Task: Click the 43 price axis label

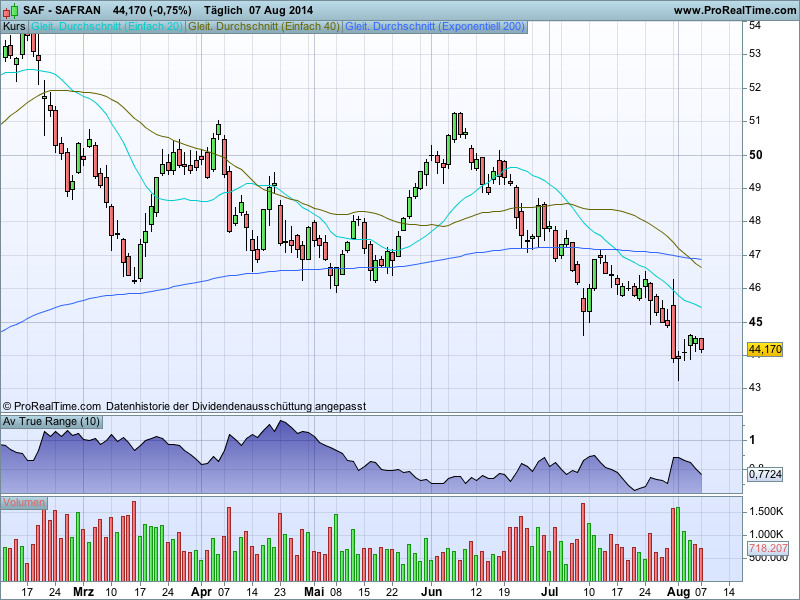Action: click(755, 387)
